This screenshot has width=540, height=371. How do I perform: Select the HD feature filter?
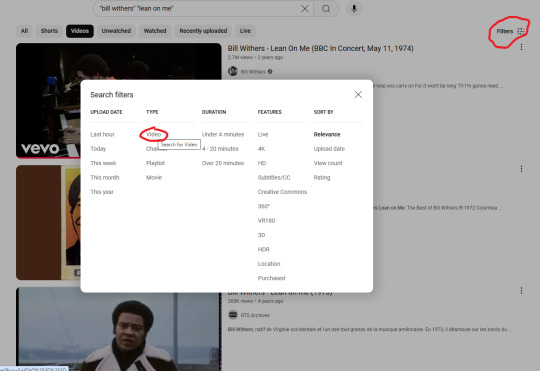pyautogui.click(x=262, y=163)
